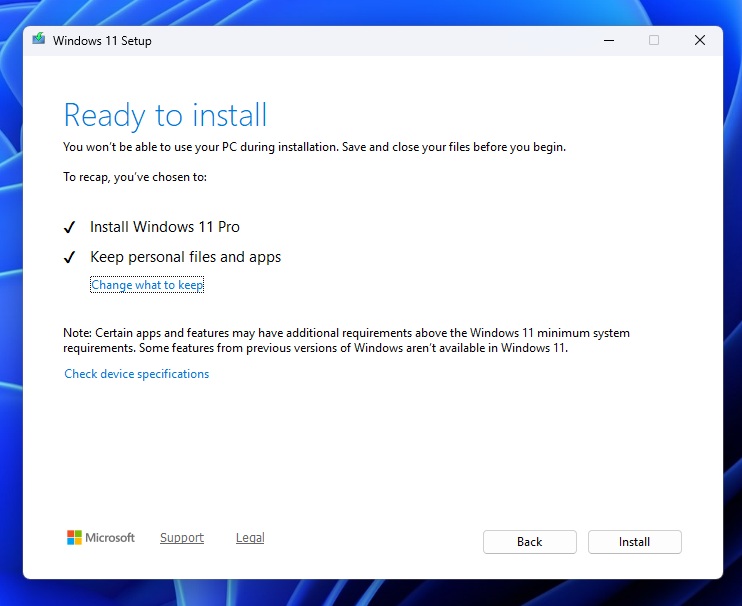Click the sentence starting "You won't be able to use"
Image resolution: width=742 pixels, height=606 pixels.
(x=314, y=147)
